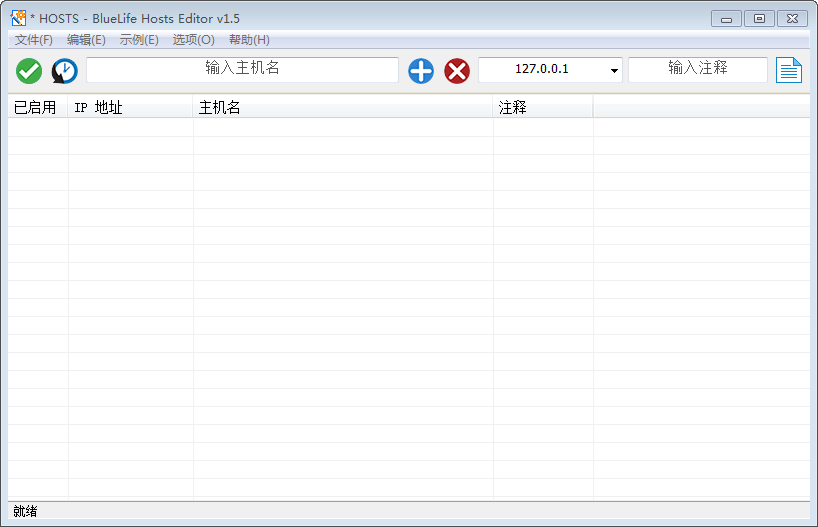Click the blue document icon in toolbar
Screen dimensions: 818x527
pyautogui.click(x=789, y=70)
